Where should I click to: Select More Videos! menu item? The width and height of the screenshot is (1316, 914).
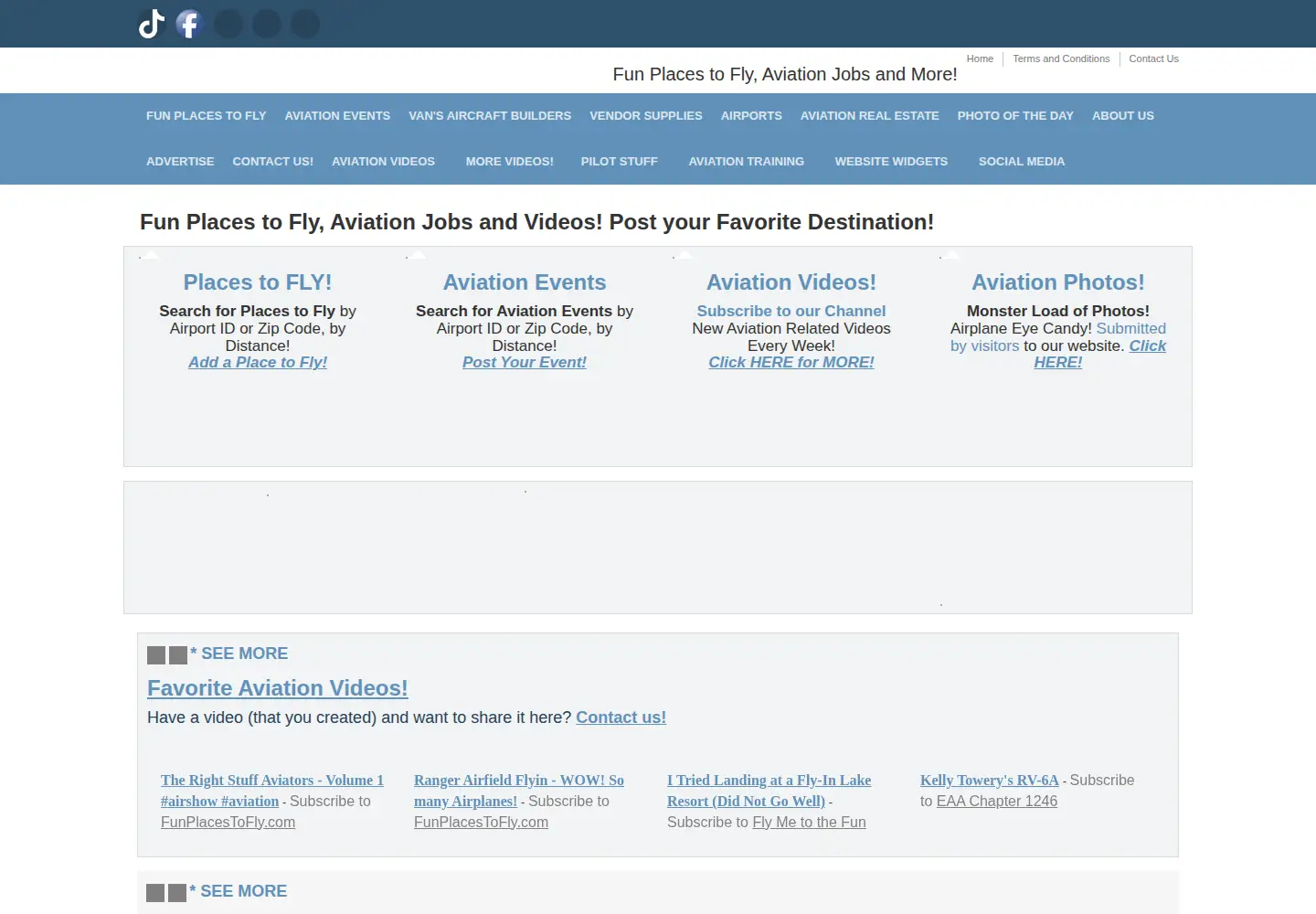click(x=510, y=162)
